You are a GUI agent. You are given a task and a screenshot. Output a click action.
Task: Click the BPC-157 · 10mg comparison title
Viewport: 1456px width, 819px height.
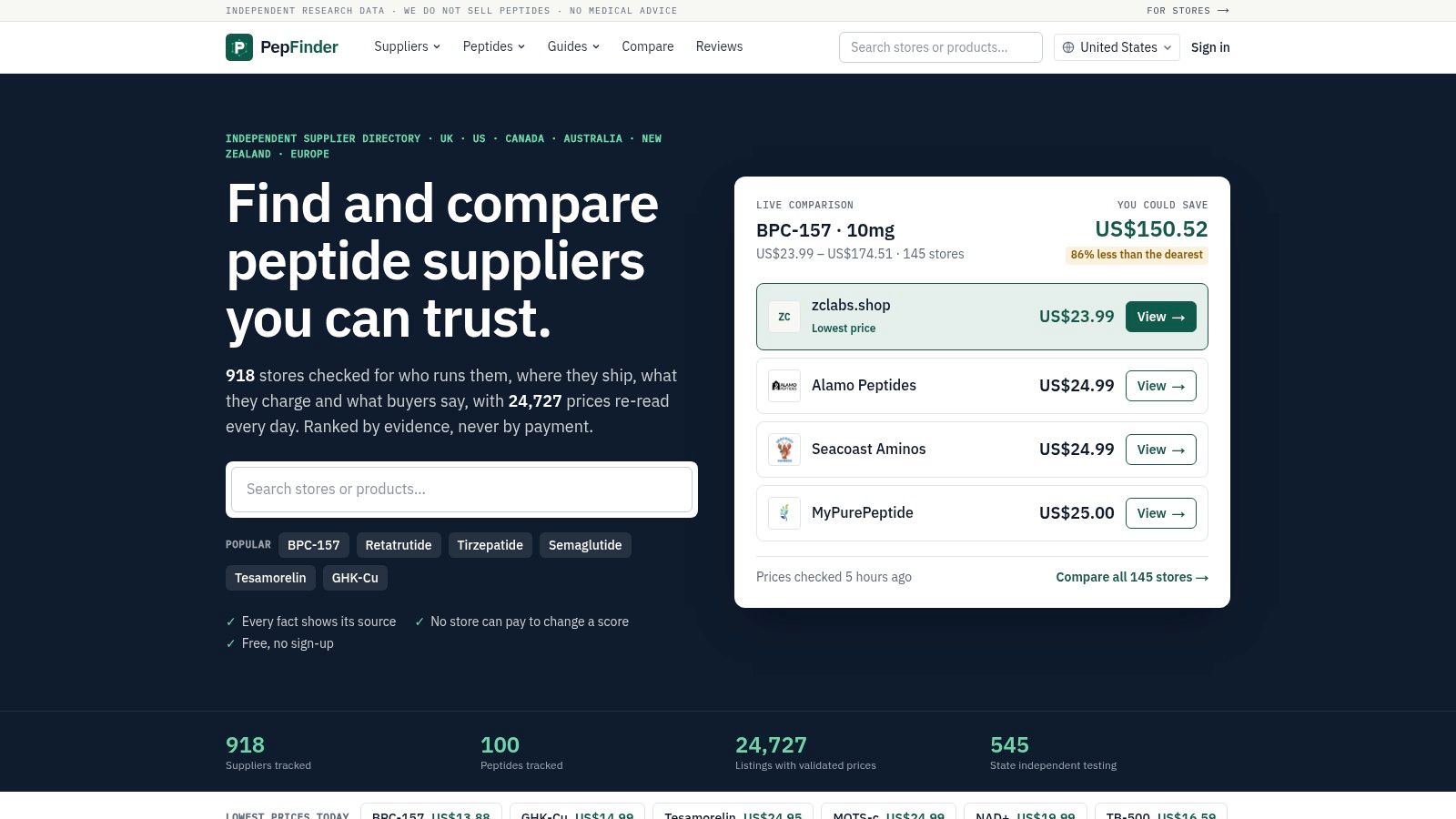825,230
